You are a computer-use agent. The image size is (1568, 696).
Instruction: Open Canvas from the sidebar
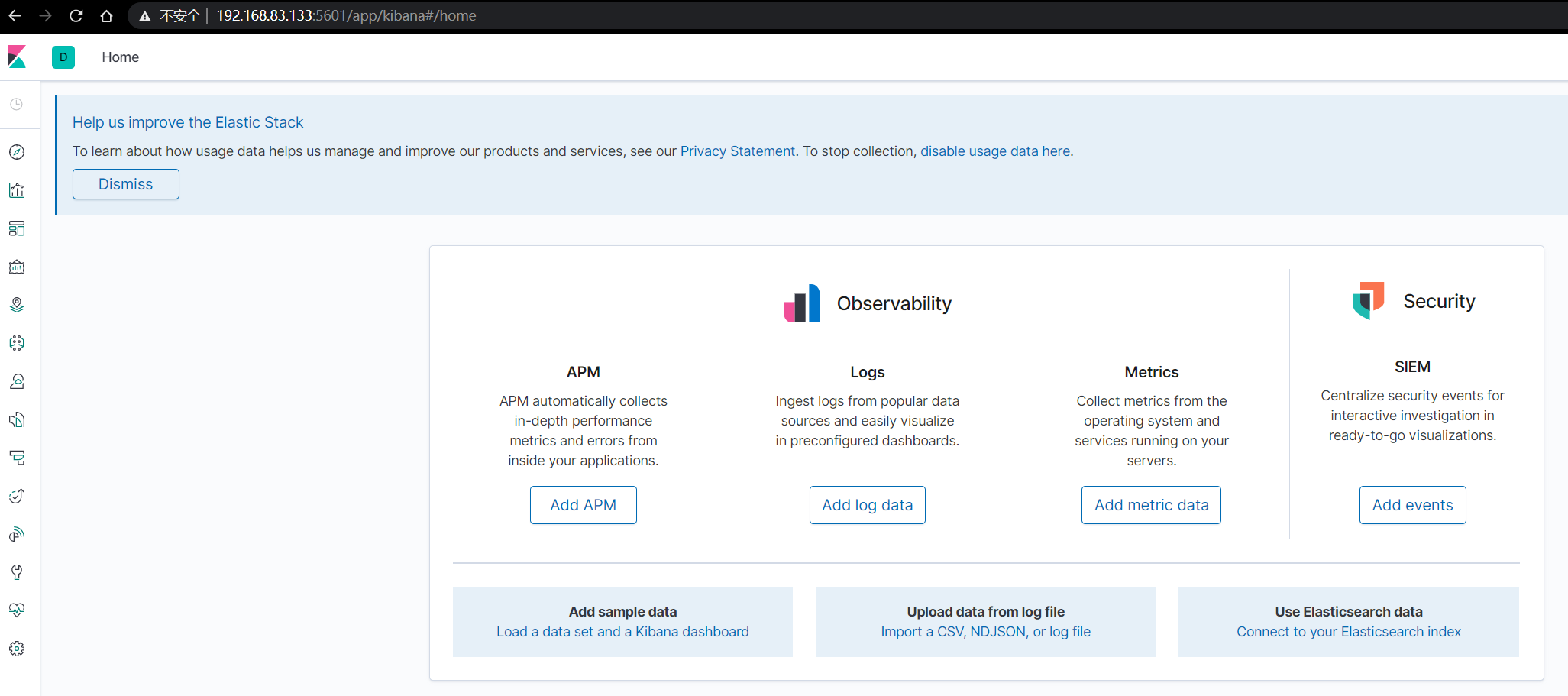click(x=17, y=267)
